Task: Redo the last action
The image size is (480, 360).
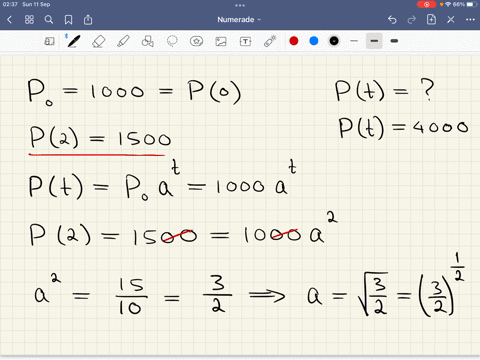Action: pyautogui.click(x=412, y=20)
